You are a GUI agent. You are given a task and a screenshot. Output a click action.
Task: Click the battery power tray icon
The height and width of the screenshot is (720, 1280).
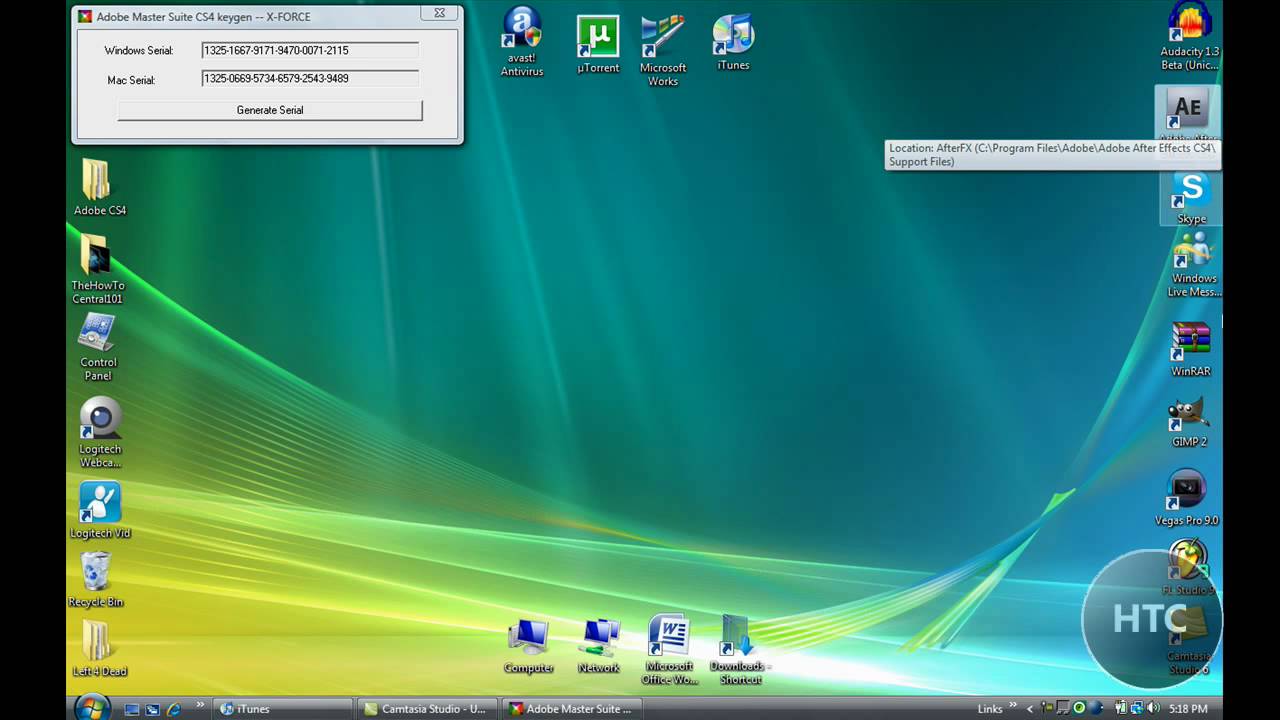click(1120, 708)
